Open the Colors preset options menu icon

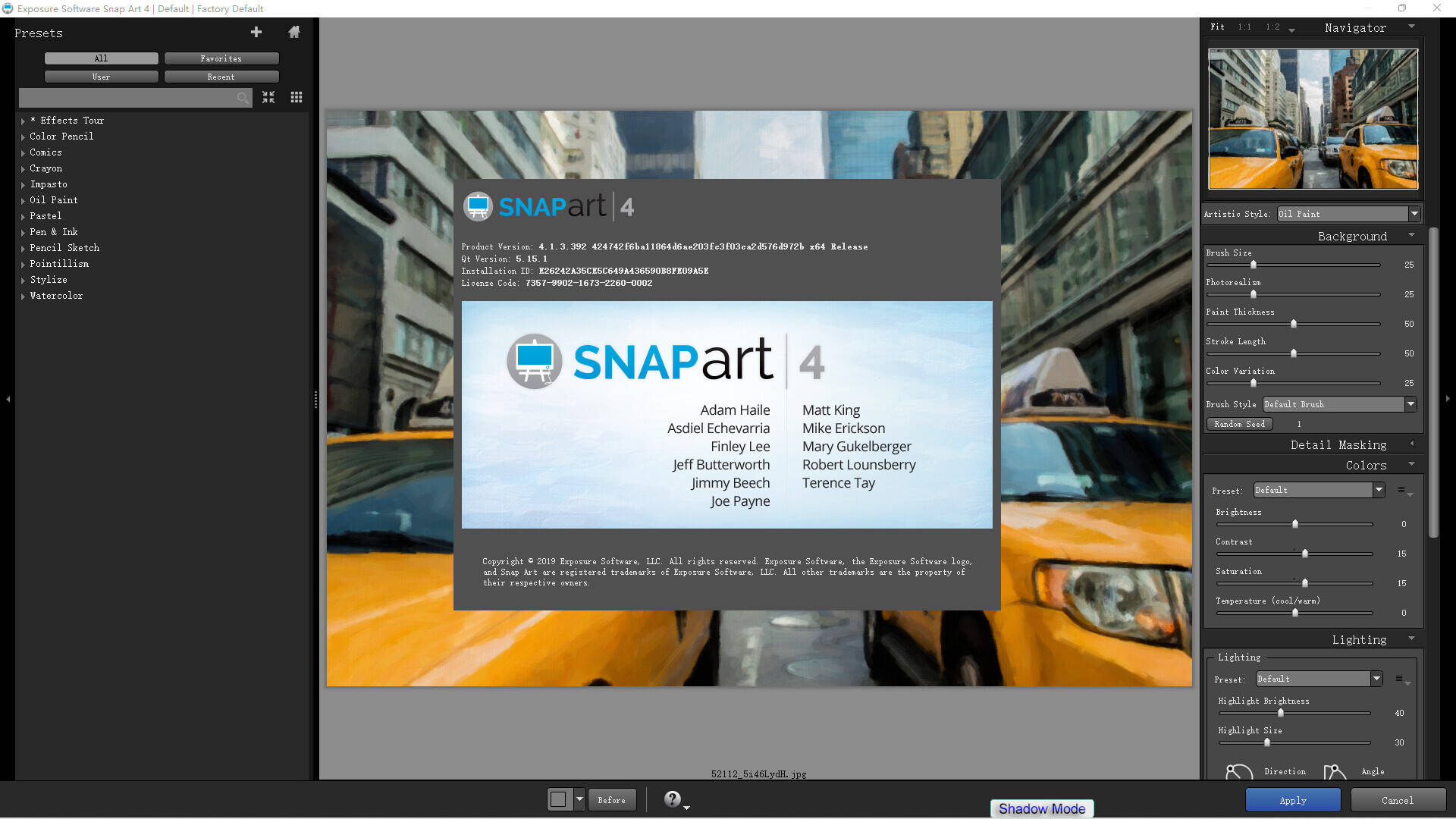point(1402,491)
